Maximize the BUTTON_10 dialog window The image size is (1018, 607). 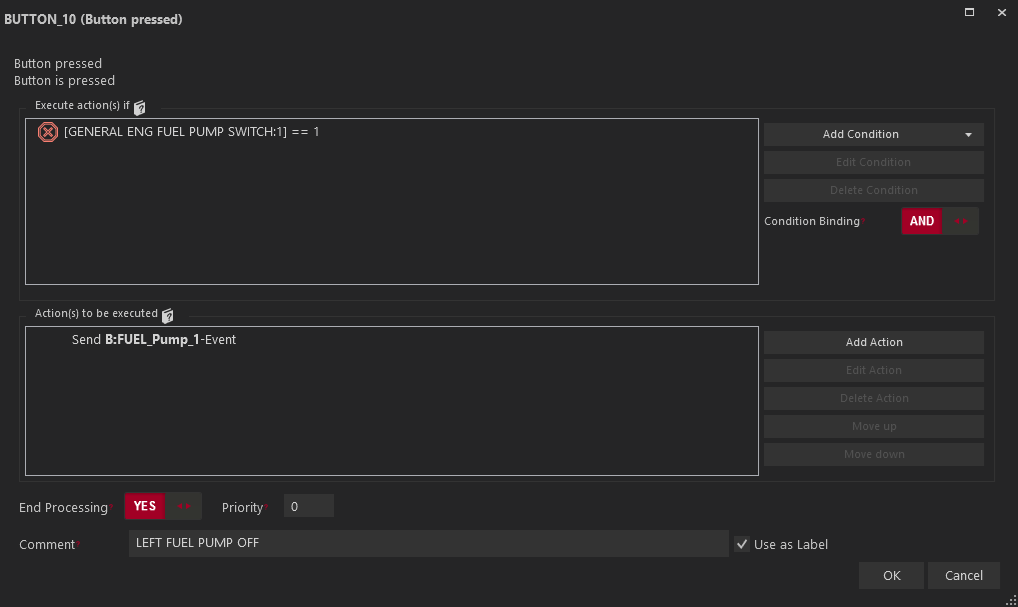(x=969, y=13)
